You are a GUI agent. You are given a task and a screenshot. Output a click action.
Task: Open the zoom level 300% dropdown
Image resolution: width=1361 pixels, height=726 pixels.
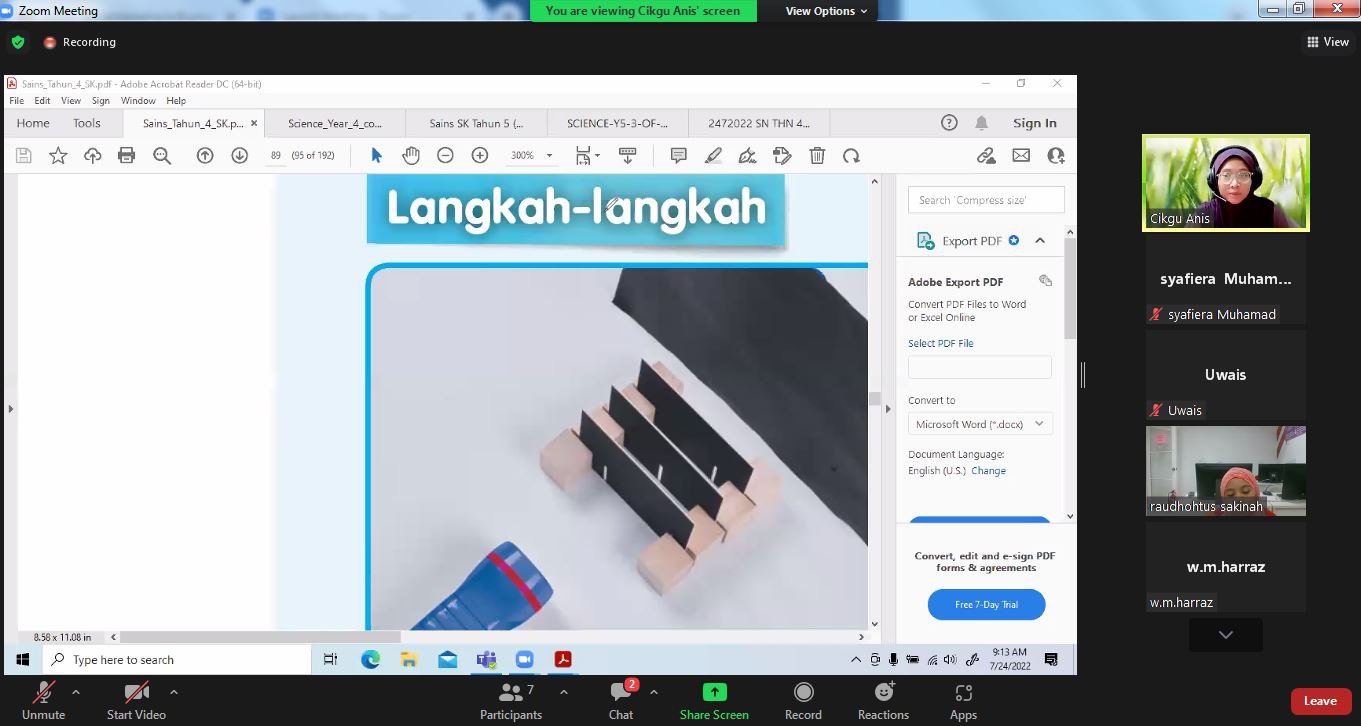point(549,156)
